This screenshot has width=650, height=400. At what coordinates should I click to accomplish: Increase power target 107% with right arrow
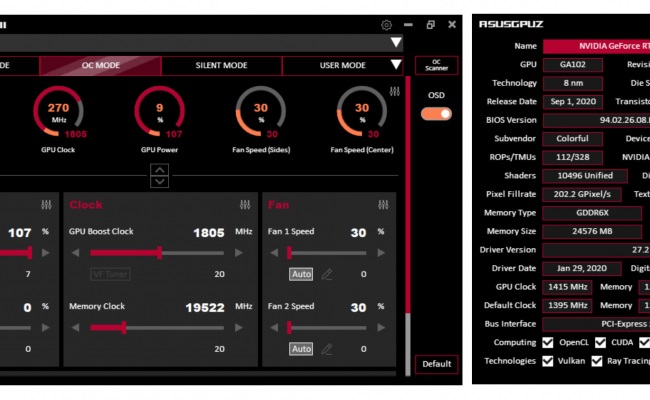pos(46,253)
